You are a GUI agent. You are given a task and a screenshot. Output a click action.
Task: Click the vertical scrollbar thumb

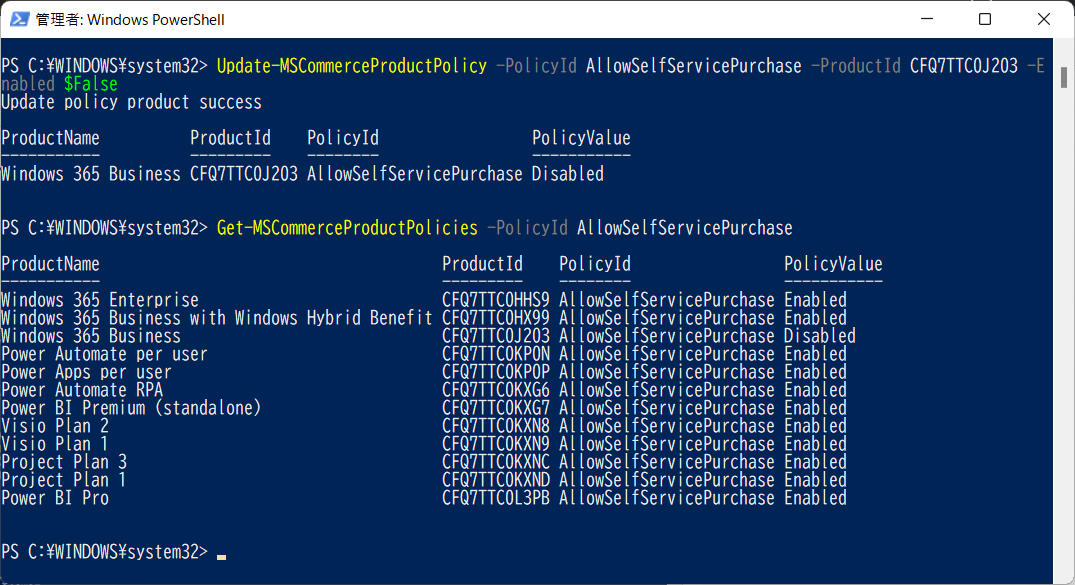[x=1063, y=77]
